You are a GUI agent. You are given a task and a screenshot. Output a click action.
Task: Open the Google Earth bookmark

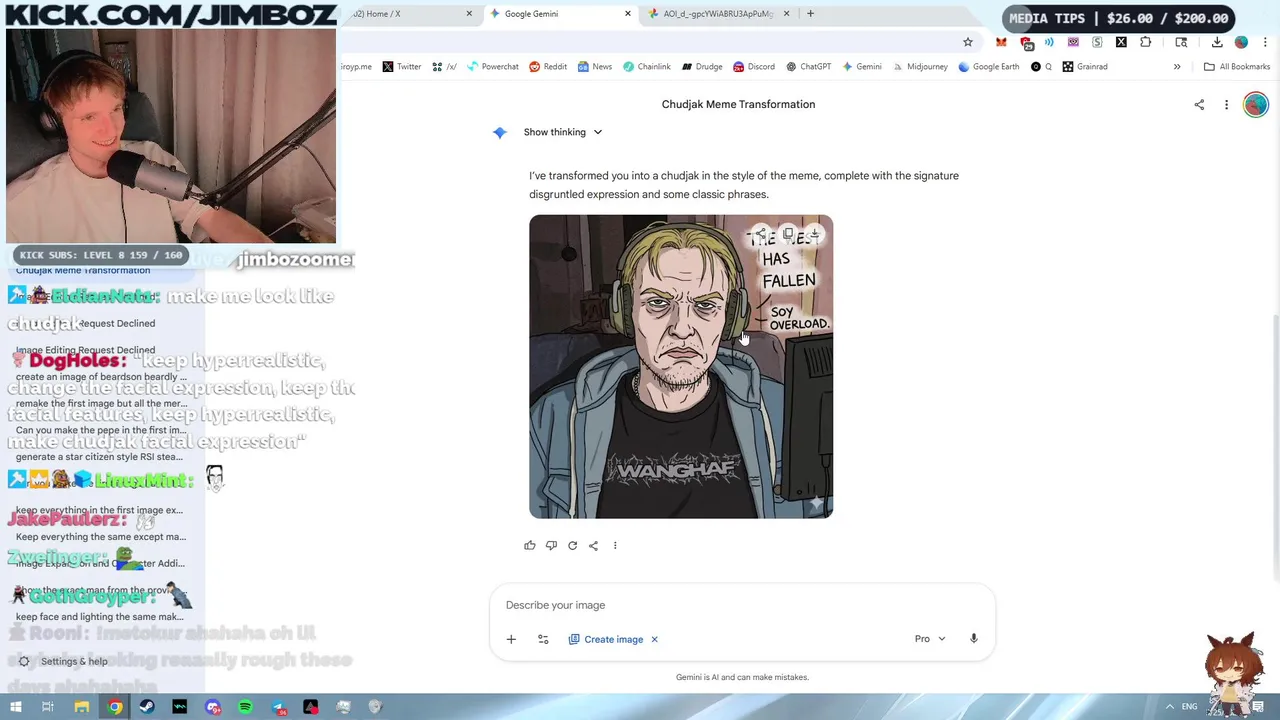coord(988,67)
